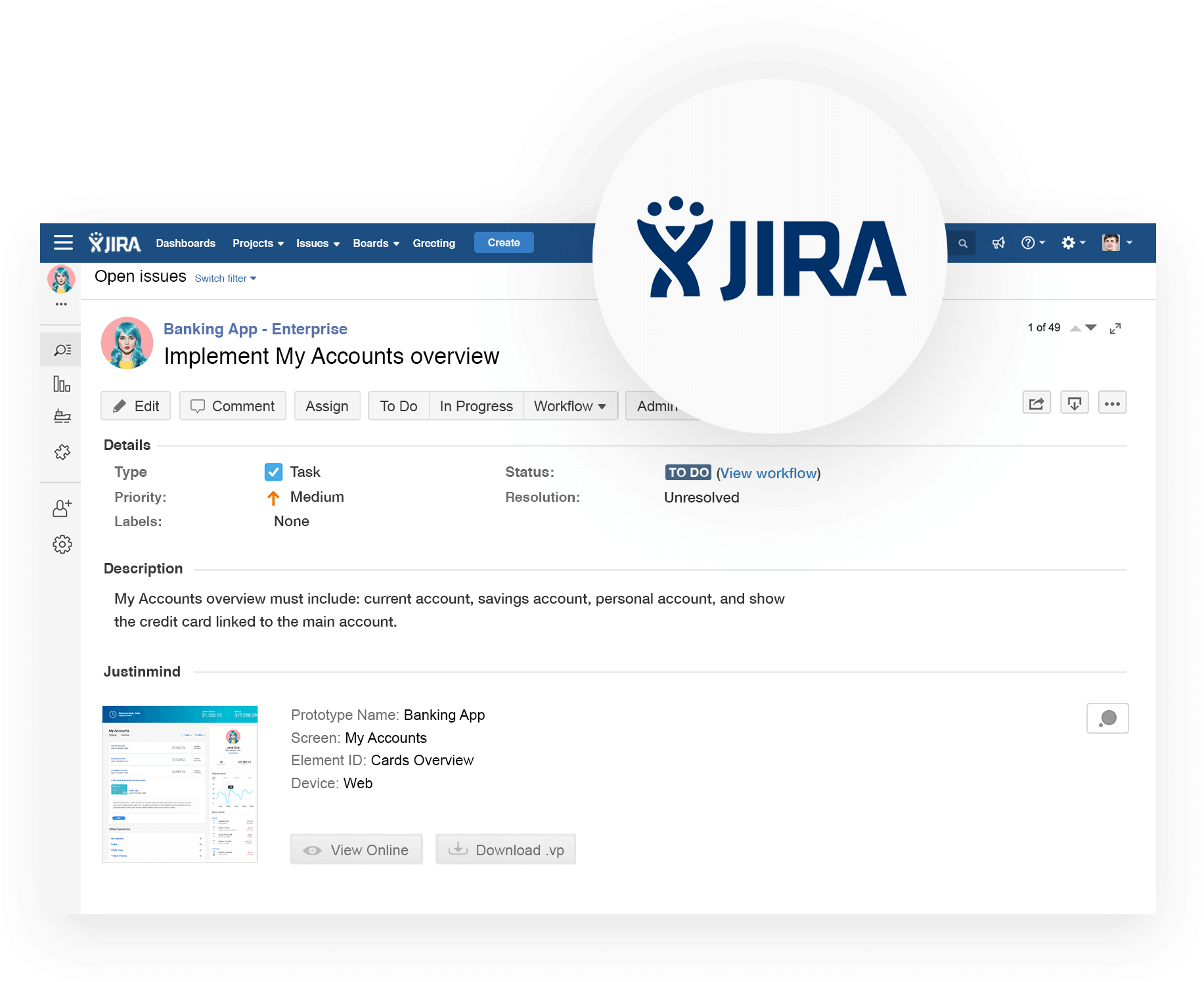
Task: Transition the issue with To Do button
Action: point(399,406)
